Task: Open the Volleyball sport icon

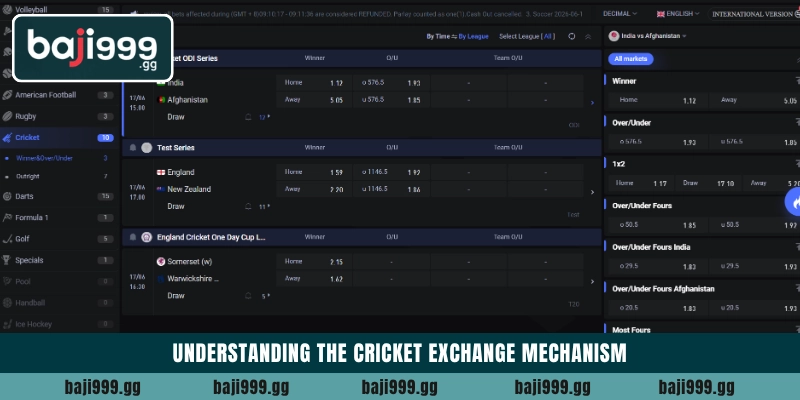Action: tap(7, 10)
